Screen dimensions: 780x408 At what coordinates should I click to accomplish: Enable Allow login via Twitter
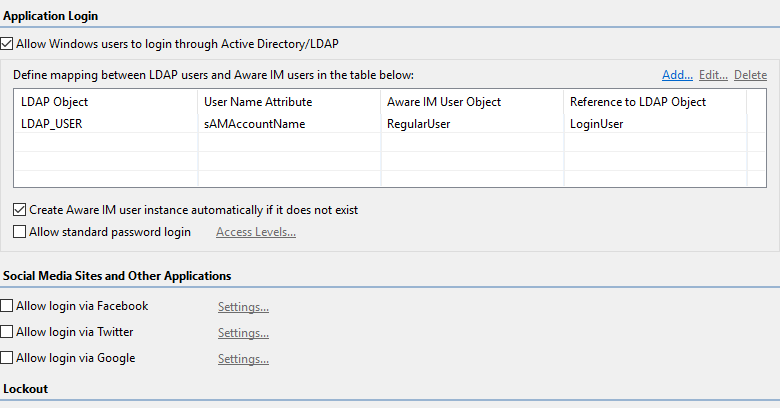pyautogui.click(x=6, y=332)
